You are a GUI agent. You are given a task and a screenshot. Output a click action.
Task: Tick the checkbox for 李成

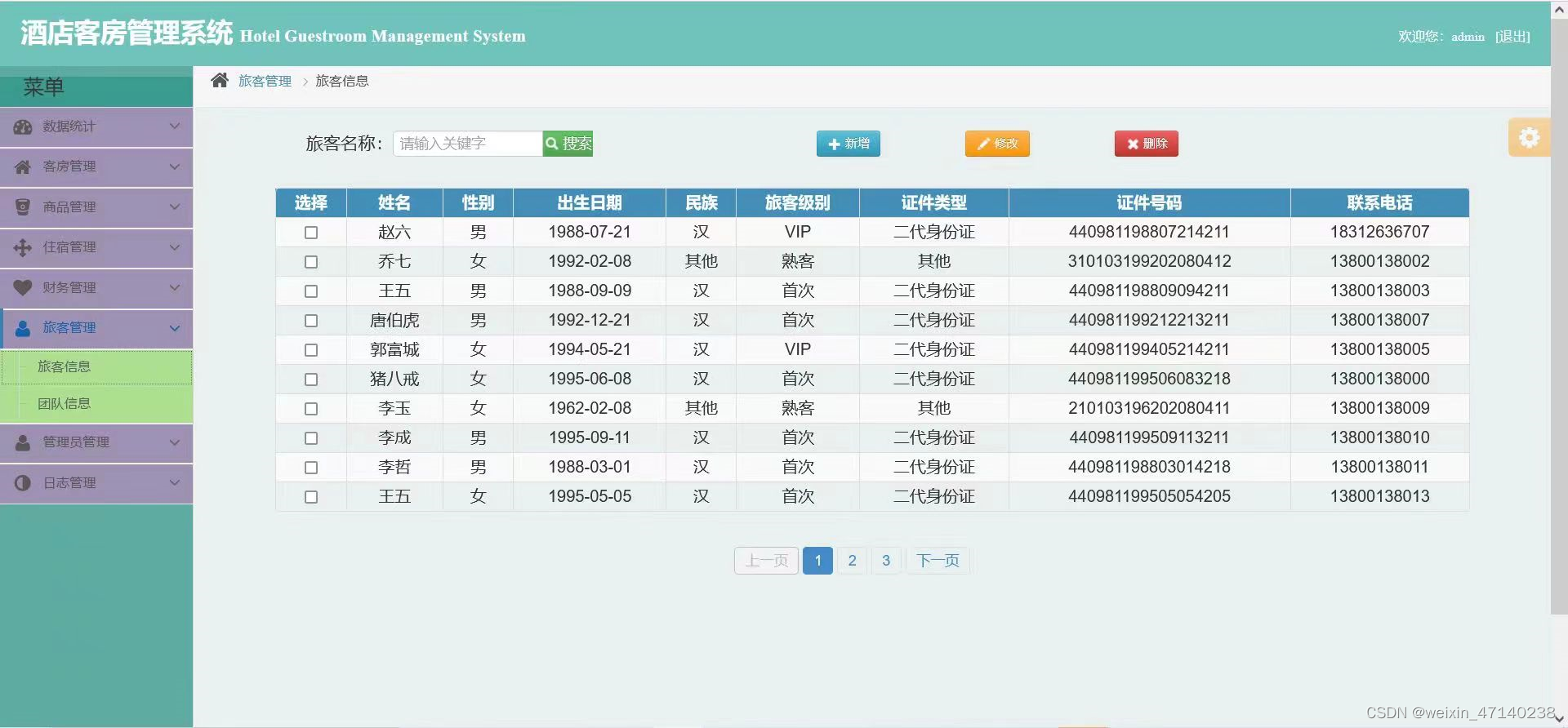coord(311,438)
